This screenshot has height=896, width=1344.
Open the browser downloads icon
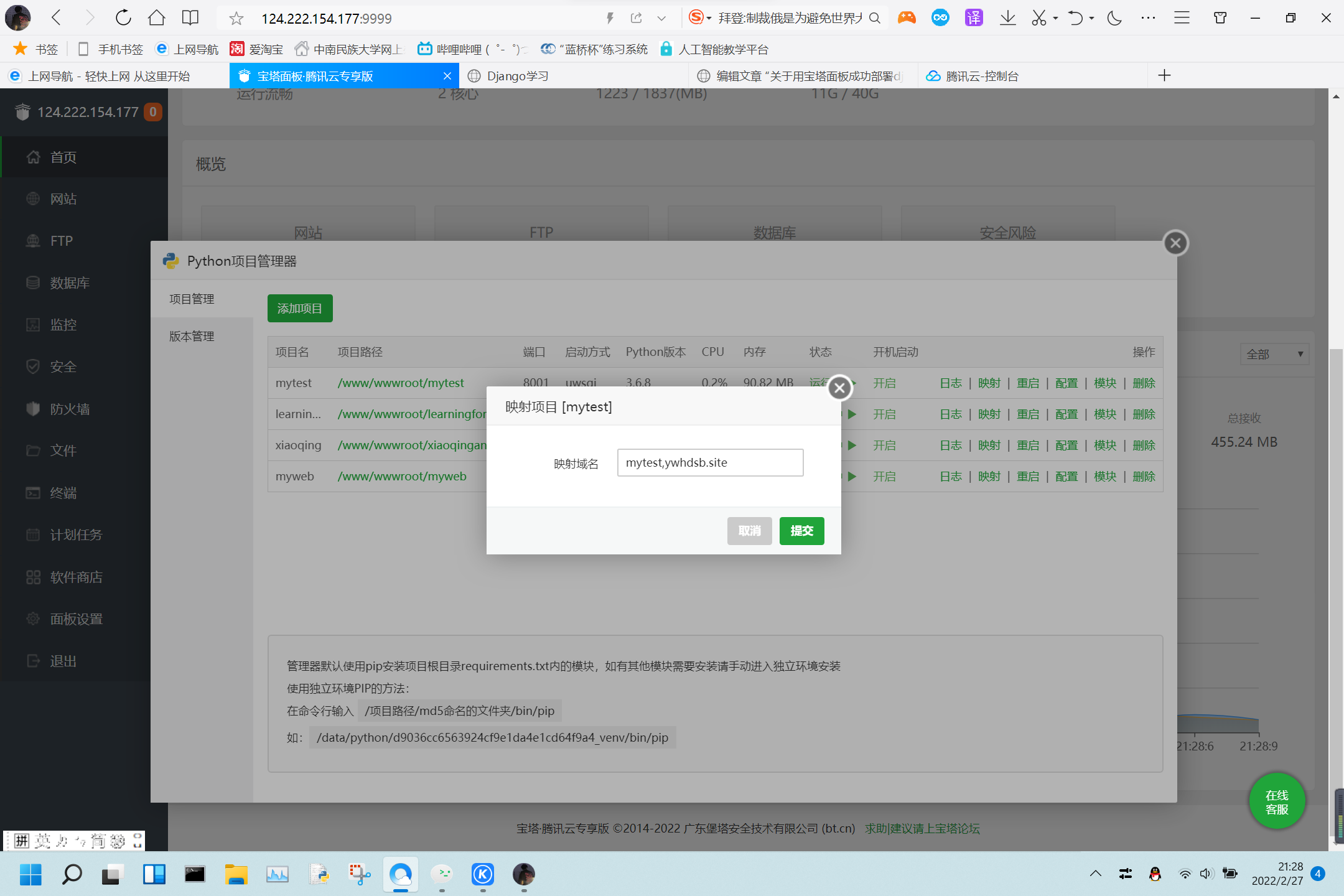pyautogui.click(x=1008, y=18)
